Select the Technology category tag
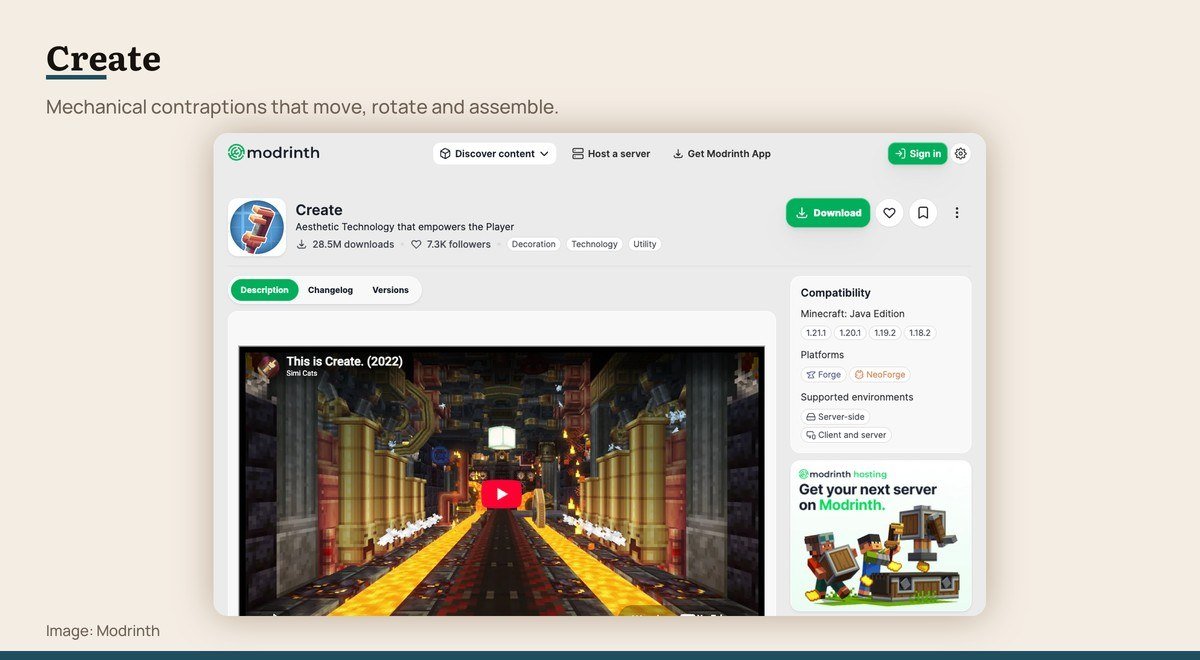 pyautogui.click(x=594, y=244)
